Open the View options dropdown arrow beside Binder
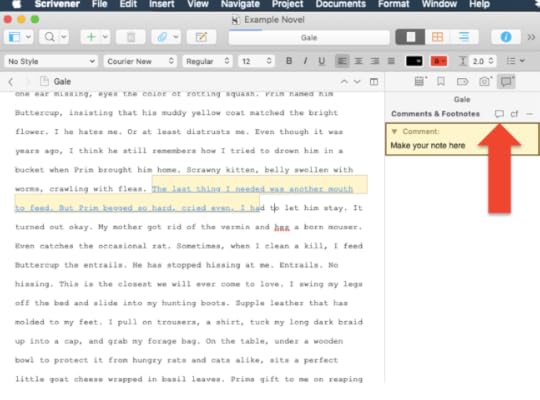The image size is (540, 400). [28, 37]
